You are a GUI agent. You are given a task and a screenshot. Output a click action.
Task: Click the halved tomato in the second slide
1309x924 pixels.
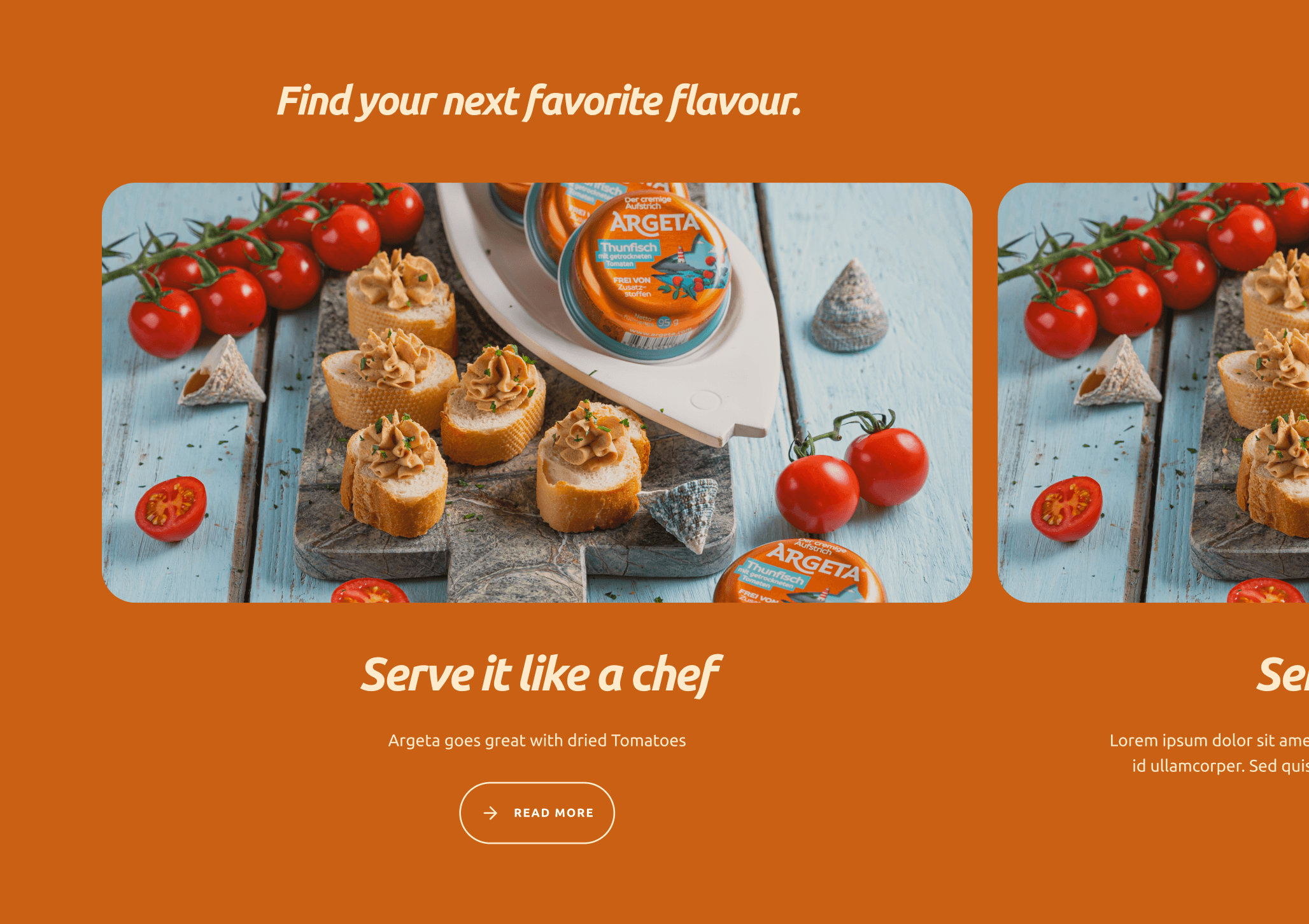click(1066, 508)
